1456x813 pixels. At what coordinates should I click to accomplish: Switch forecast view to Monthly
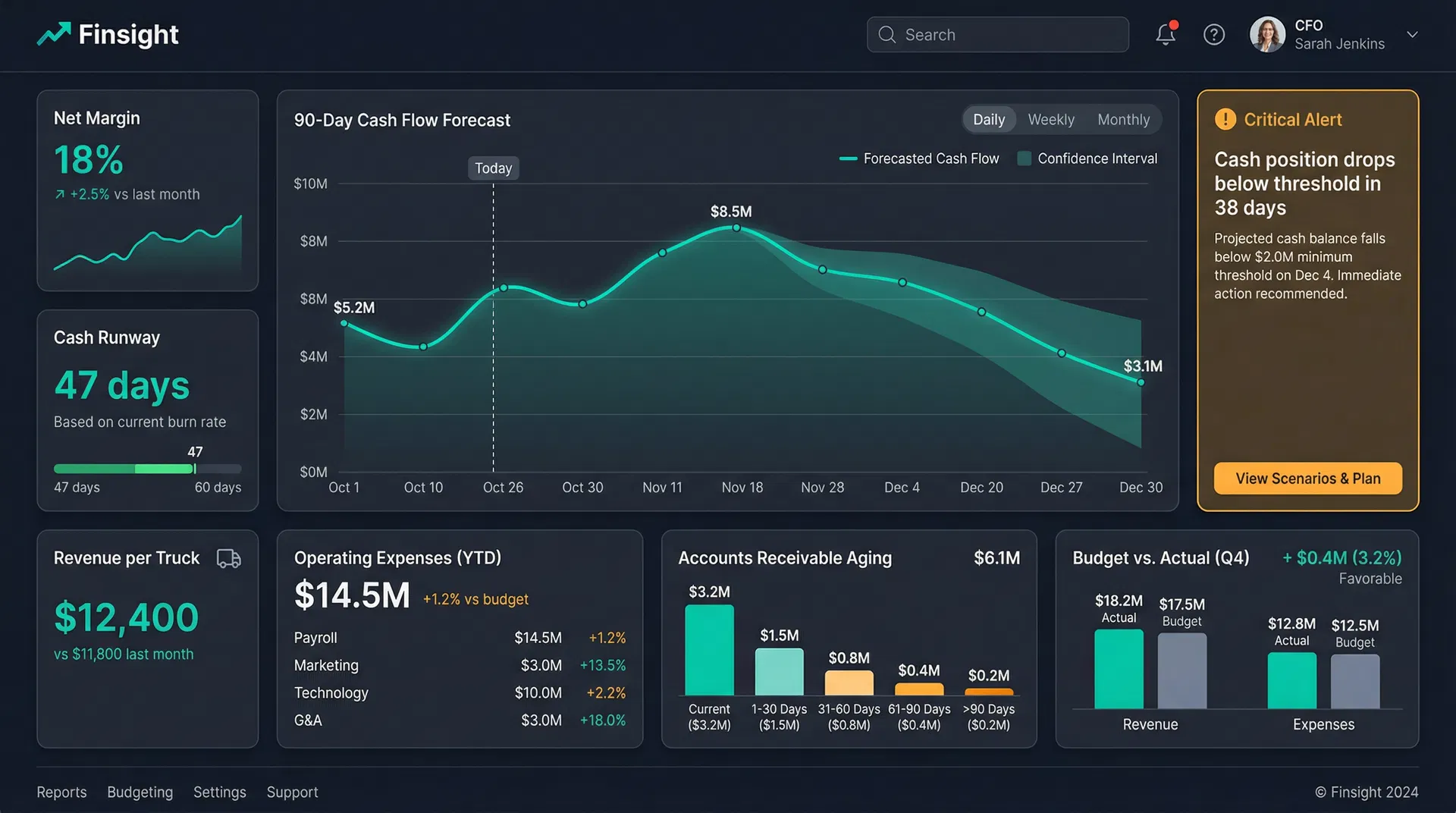[x=1123, y=119]
